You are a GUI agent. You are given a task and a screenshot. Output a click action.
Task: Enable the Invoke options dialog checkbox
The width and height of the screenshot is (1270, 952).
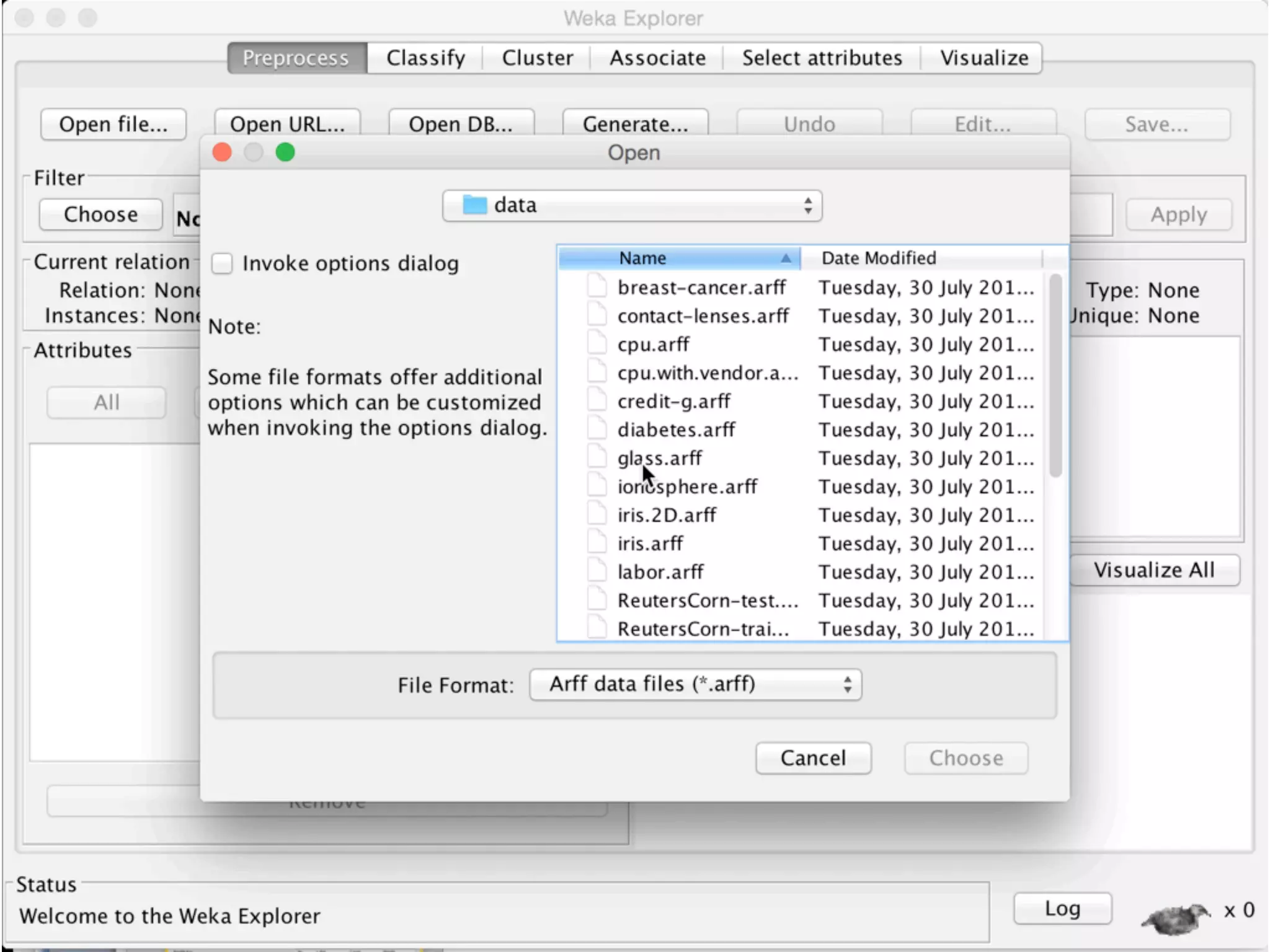222,263
